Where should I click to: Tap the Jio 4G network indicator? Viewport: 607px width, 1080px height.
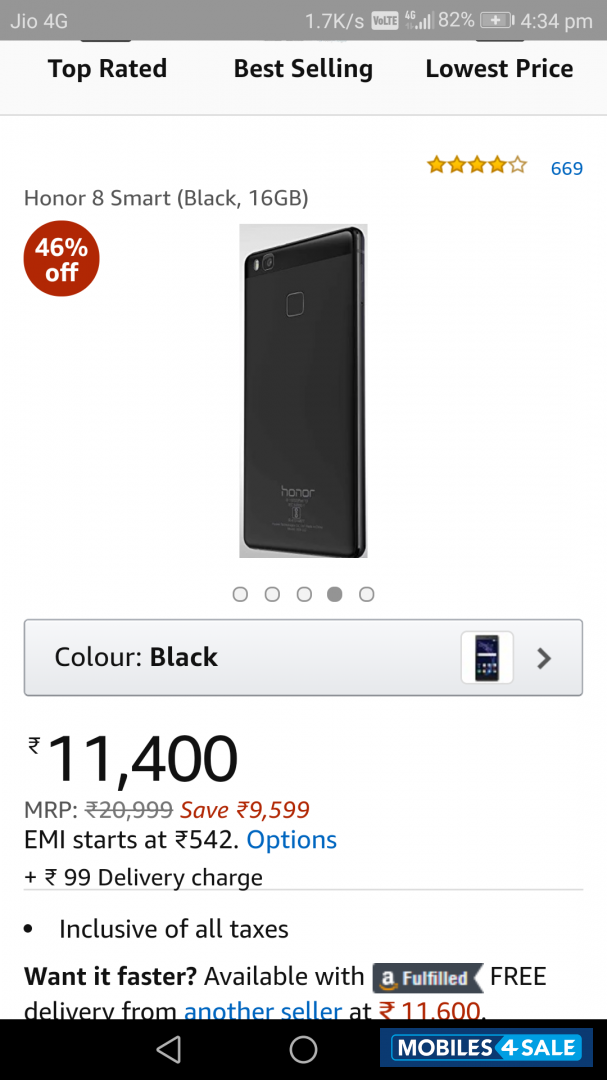38,19
